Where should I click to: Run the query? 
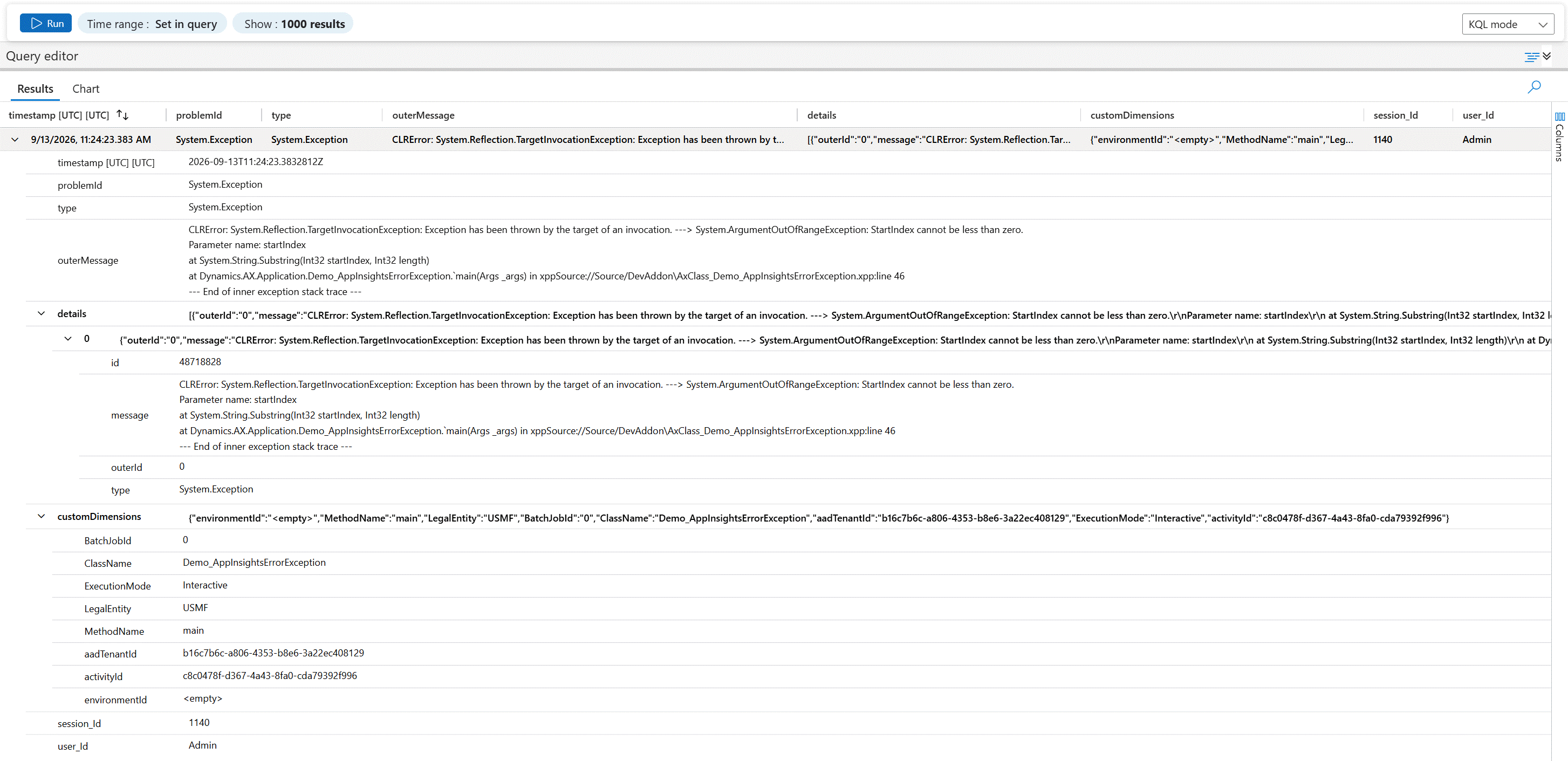pyautogui.click(x=46, y=23)
